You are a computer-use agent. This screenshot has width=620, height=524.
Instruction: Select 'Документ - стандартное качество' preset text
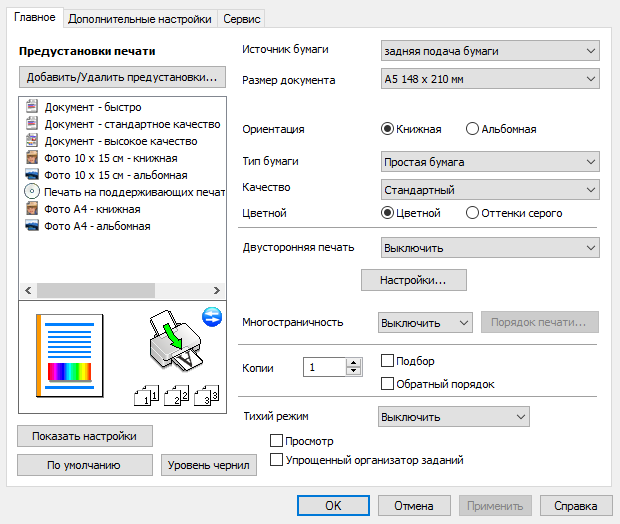tap(132, 124)
